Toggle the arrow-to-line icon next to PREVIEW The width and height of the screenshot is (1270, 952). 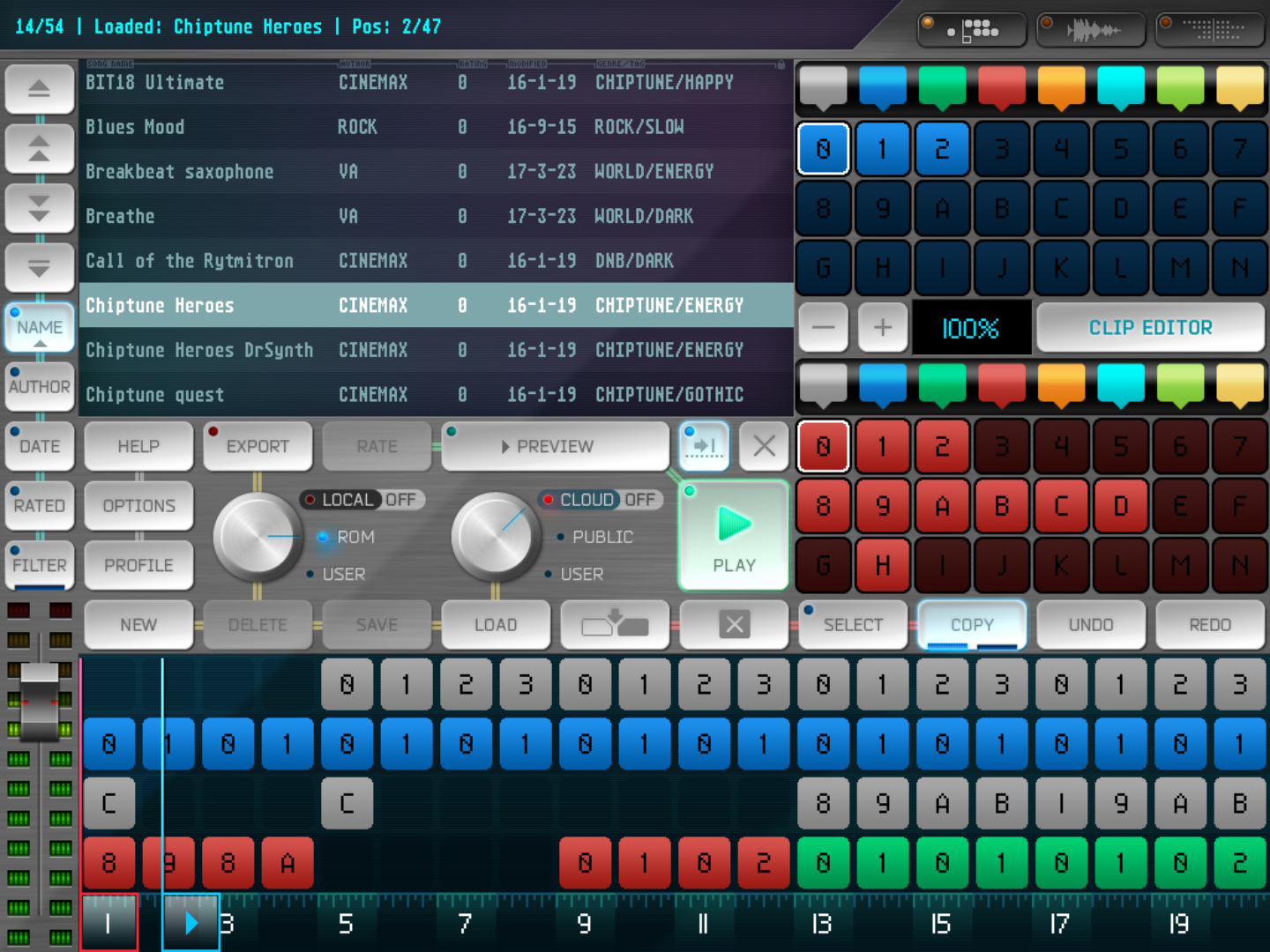704,446
